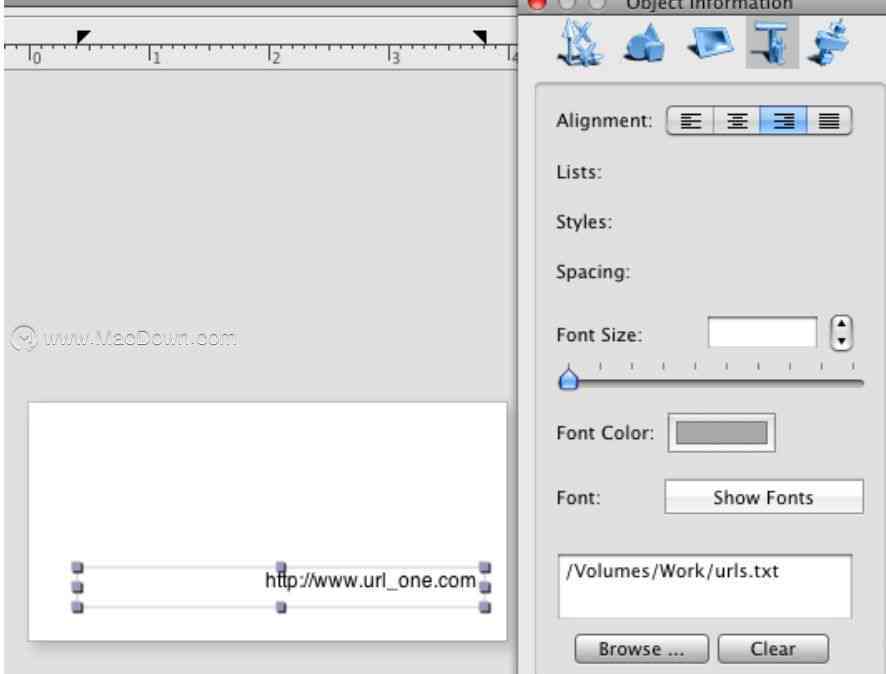Set alignment to justified
Screen dimensions: 886x674
pyautogui.click(x=829, y=120)
